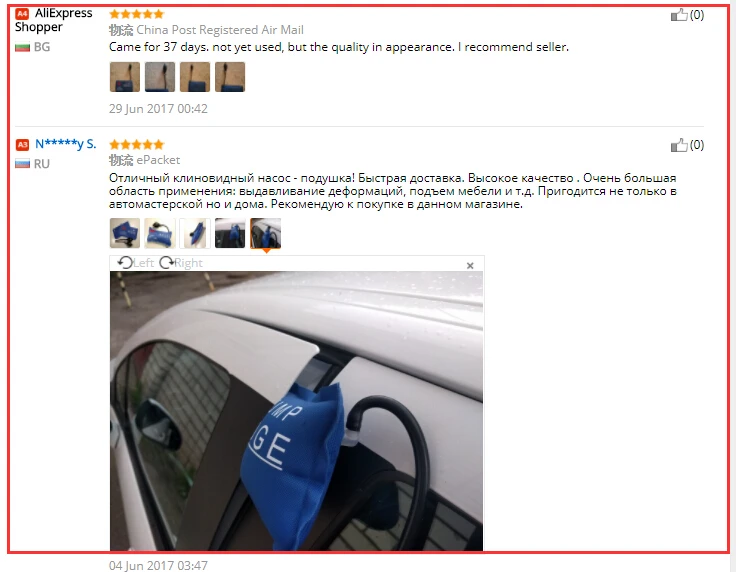Viewport: 736px width, 572px height.
Task: Click the Bulgarian flag icon
Action: pyautogui.click(x=23, y=47)
